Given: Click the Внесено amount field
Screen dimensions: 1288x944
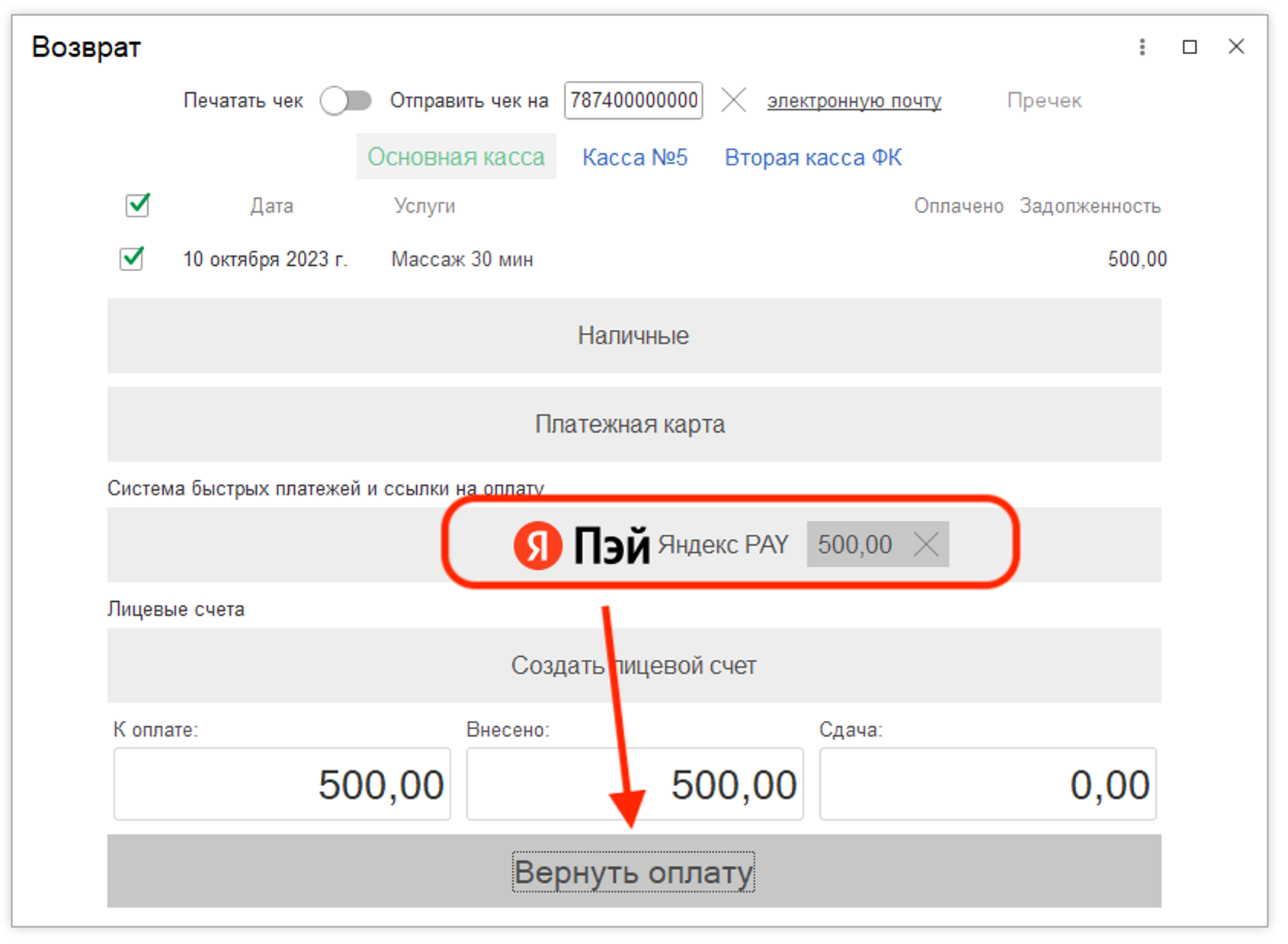Looking at the screenshot, I should click(x=635, y=784).
